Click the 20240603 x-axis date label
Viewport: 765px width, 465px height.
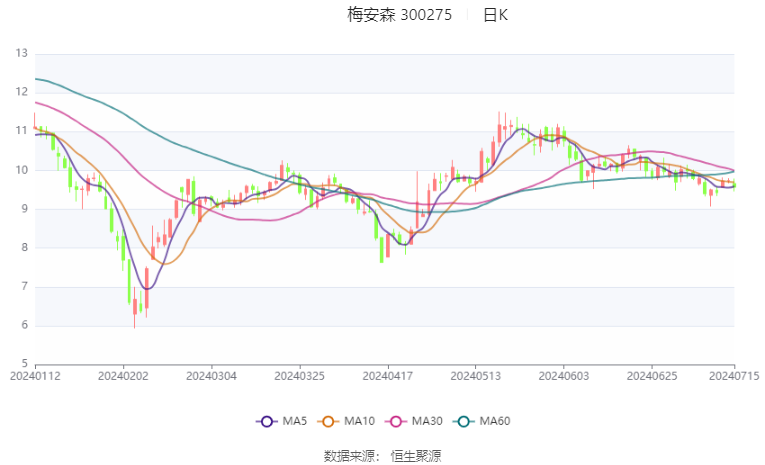pyautogui.click(x=564, y=376)
